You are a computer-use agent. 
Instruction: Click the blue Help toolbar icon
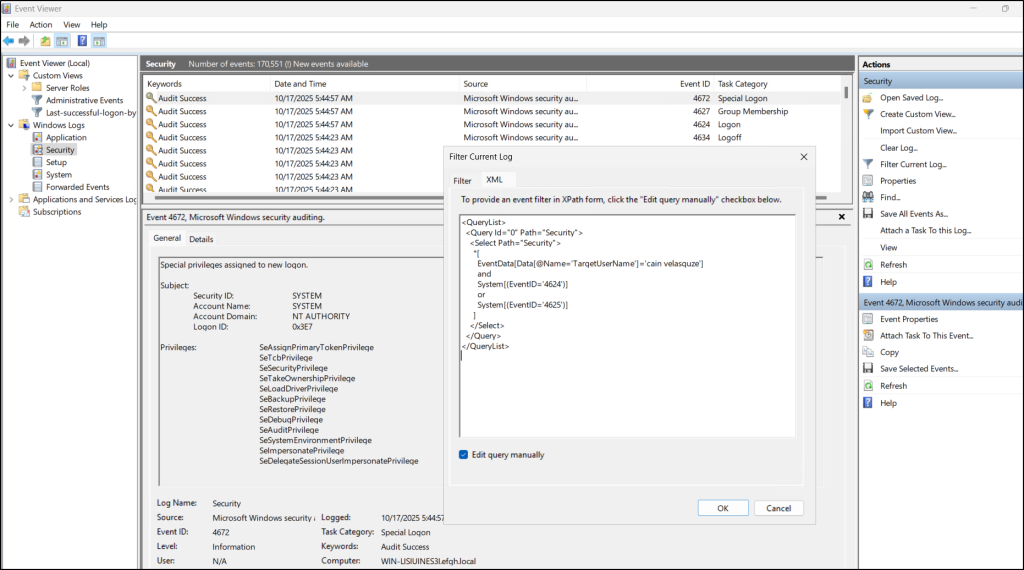point(82,41)
